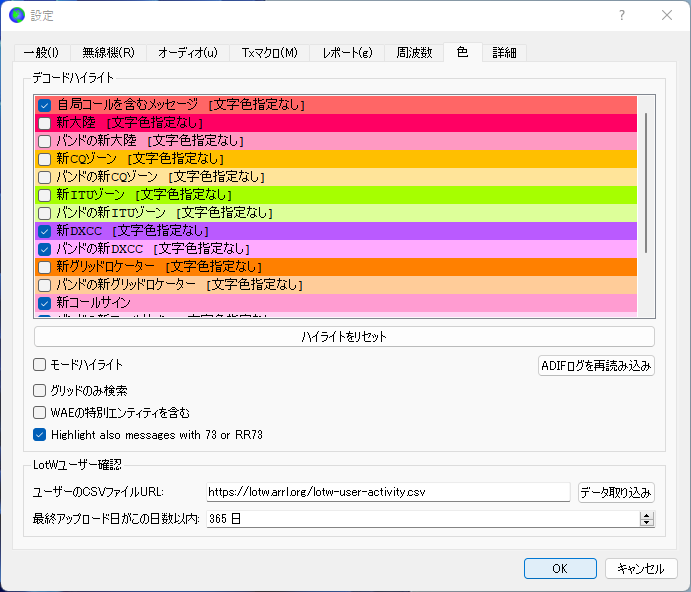Check the バンドの新大陸 checkbox
The height and width of the screenshot is (592, 691).
coord(45,141)
